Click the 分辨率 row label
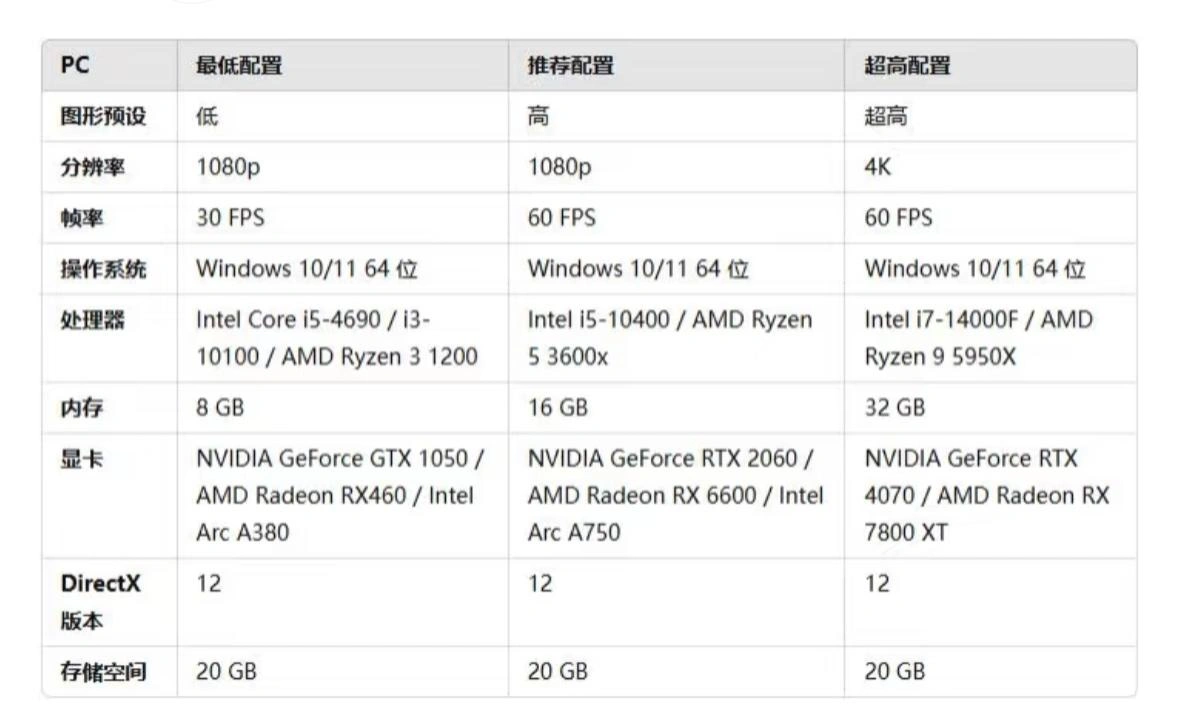This screenshot has width=1179, height=709. click(x=93, y=168)
